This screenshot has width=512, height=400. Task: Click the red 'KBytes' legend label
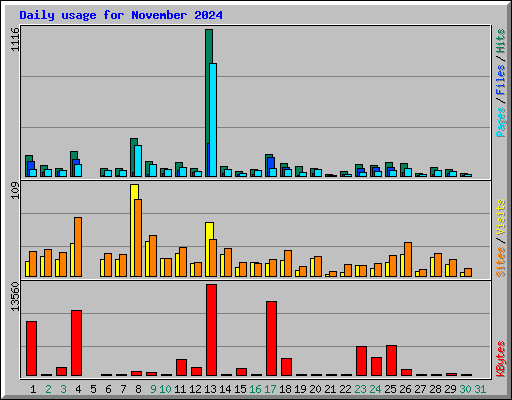tap(501, 359)
